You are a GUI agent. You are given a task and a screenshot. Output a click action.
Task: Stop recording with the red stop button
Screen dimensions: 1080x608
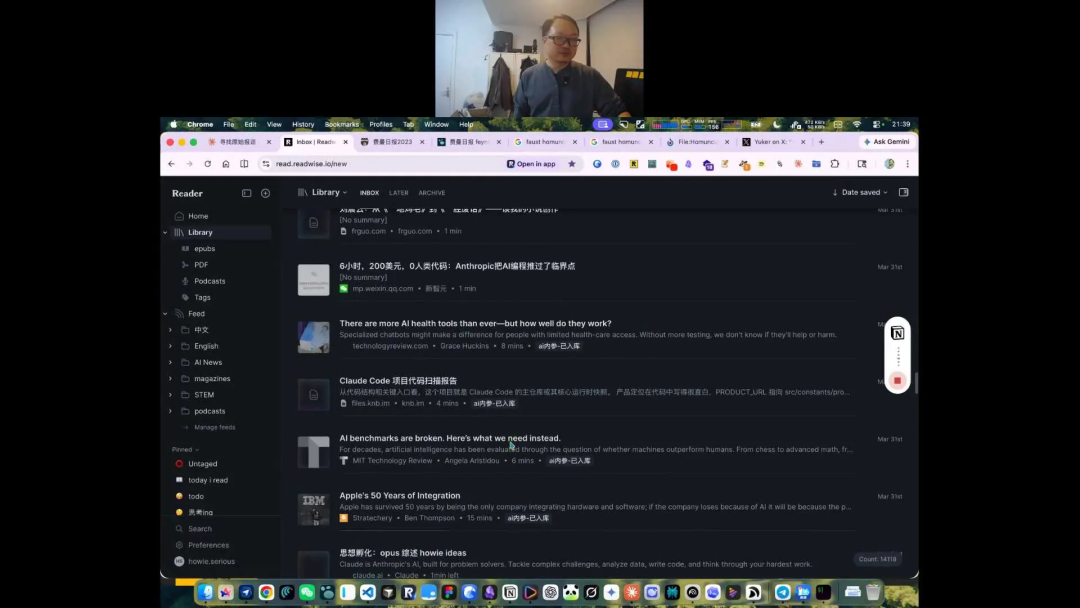pos(897,381)
